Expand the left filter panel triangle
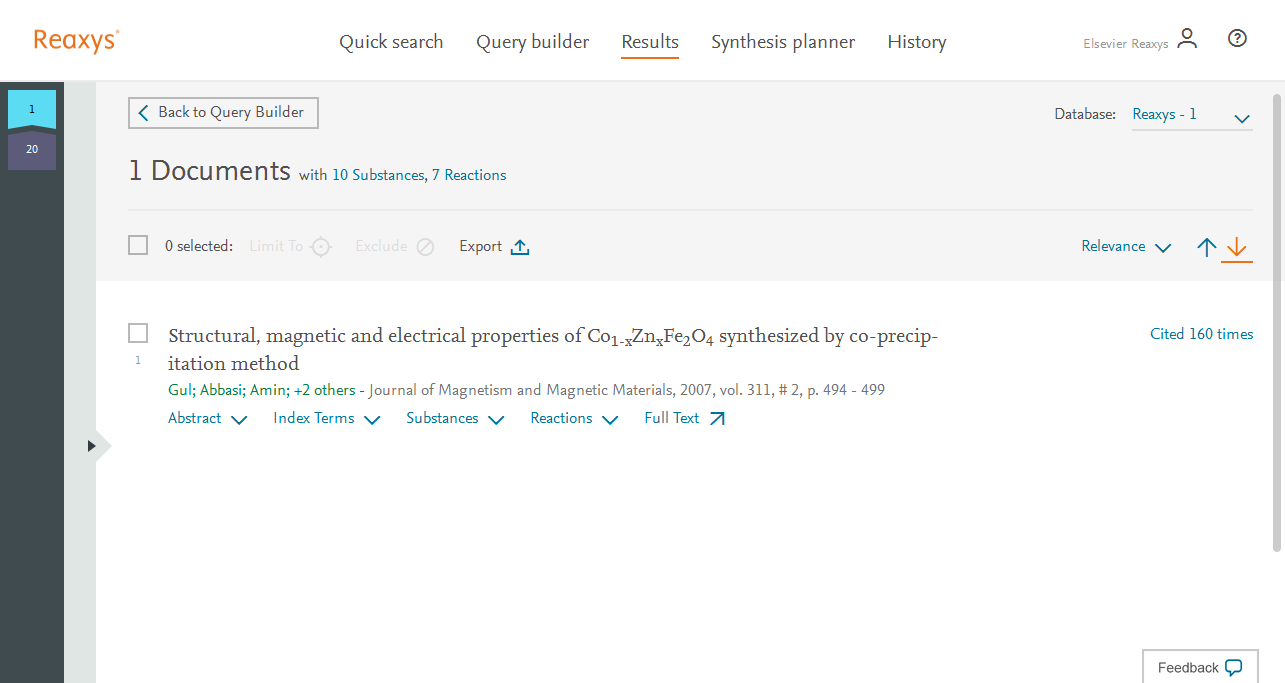This screenshot has height=683, width=1285. tap(91, 446)
